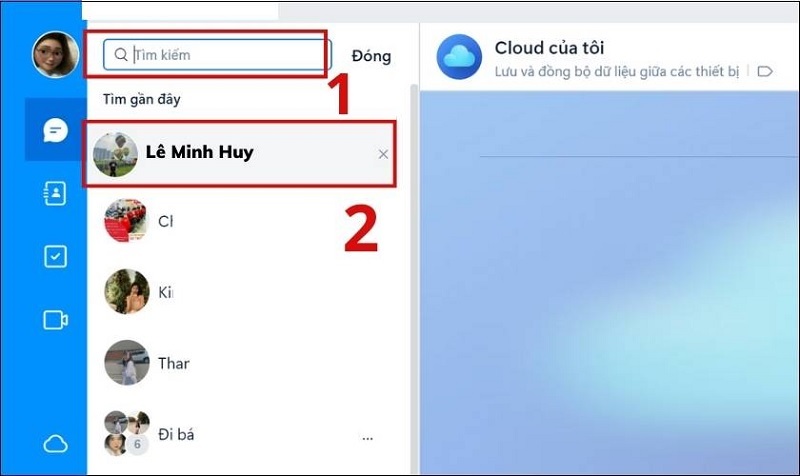The width and height of the screenshot is (800, 476).
Task: Click the Đóng button
Action: (371, 56)
